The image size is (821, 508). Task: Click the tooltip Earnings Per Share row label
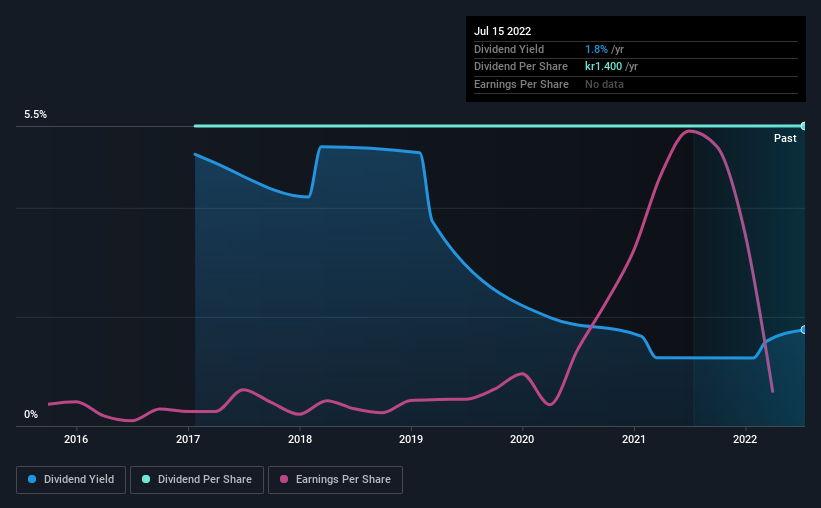522,84
